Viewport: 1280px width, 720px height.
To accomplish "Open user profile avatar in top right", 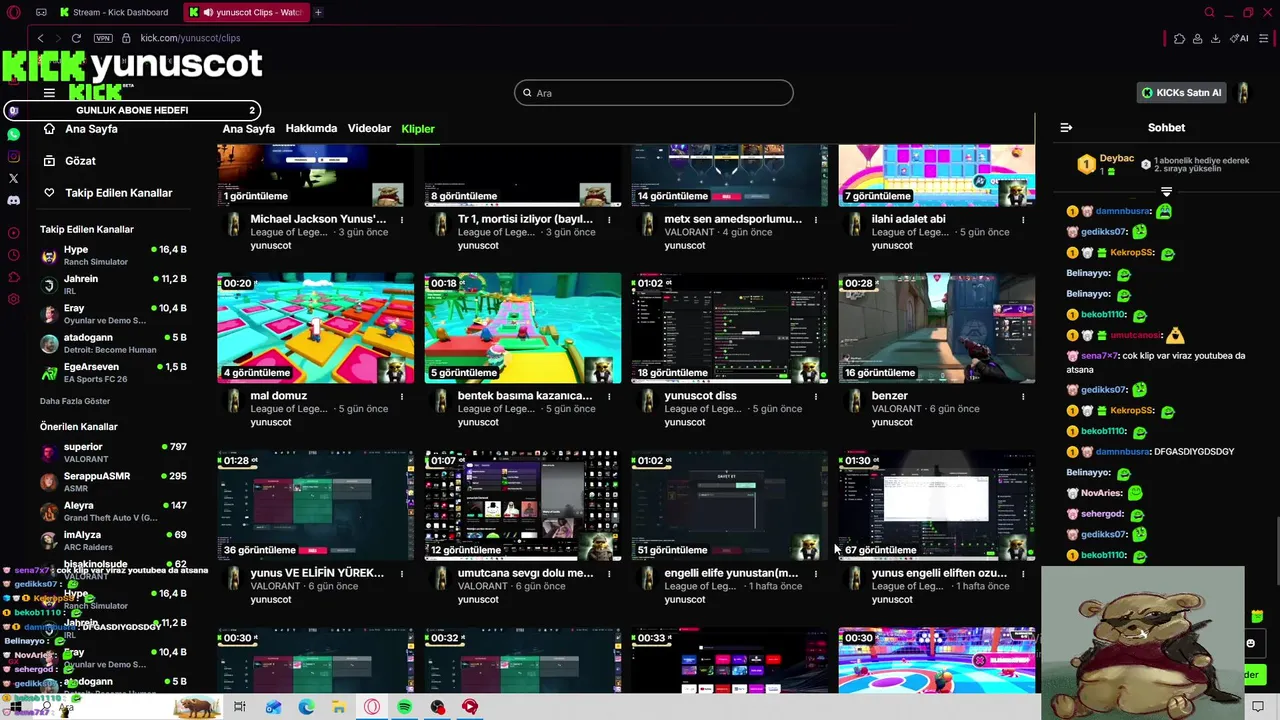I will (1243, 93).
